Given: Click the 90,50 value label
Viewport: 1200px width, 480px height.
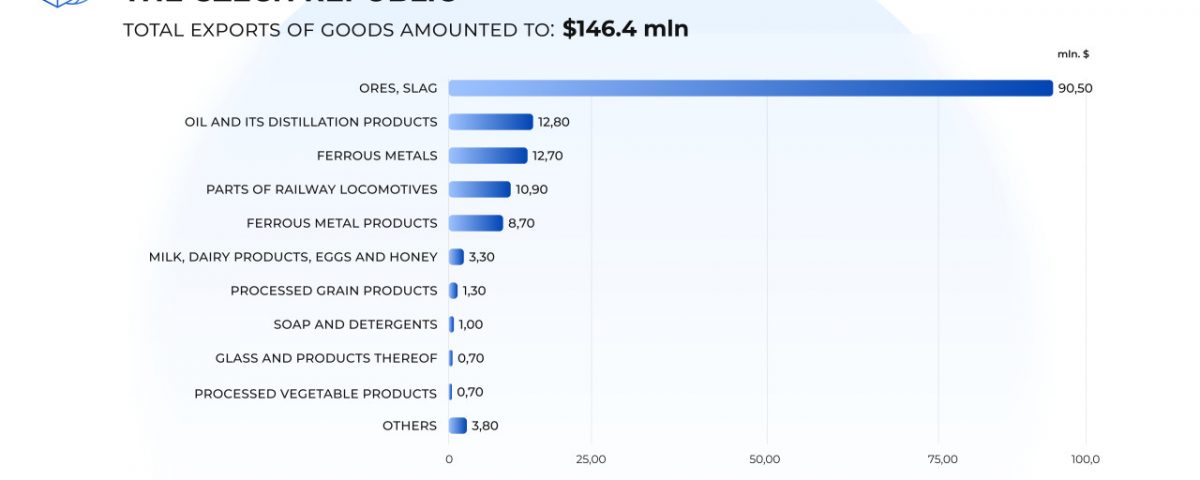Looking at the screenshot, I should pos(1076,88).
